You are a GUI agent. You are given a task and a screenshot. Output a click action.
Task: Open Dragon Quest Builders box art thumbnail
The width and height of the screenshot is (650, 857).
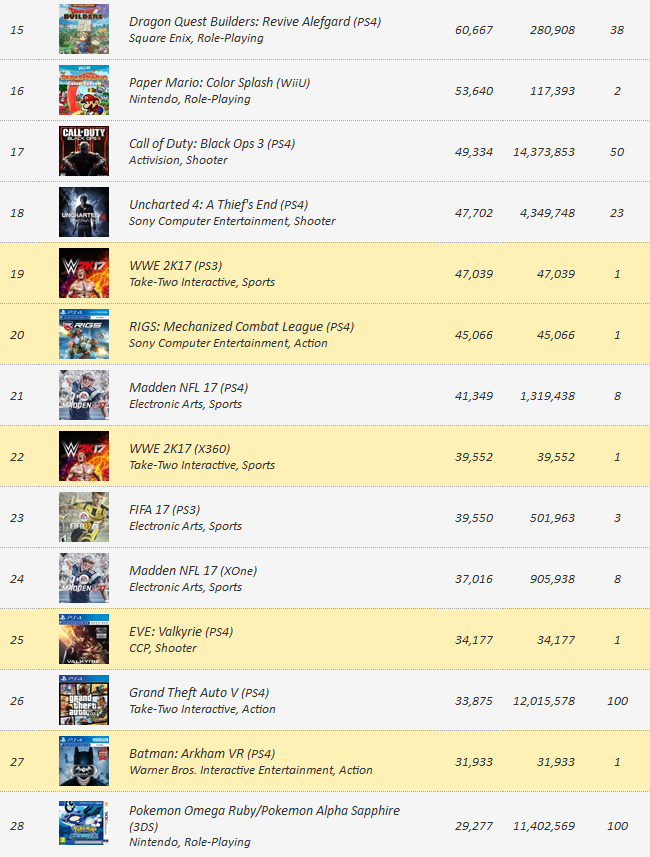tap(84, 29)
